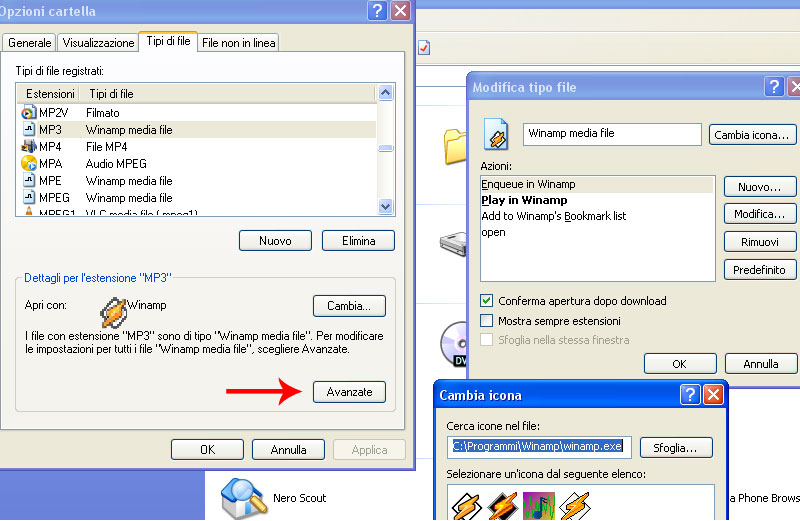Click the Winamp file icon in Modifica tipo file

coord(496,134)
